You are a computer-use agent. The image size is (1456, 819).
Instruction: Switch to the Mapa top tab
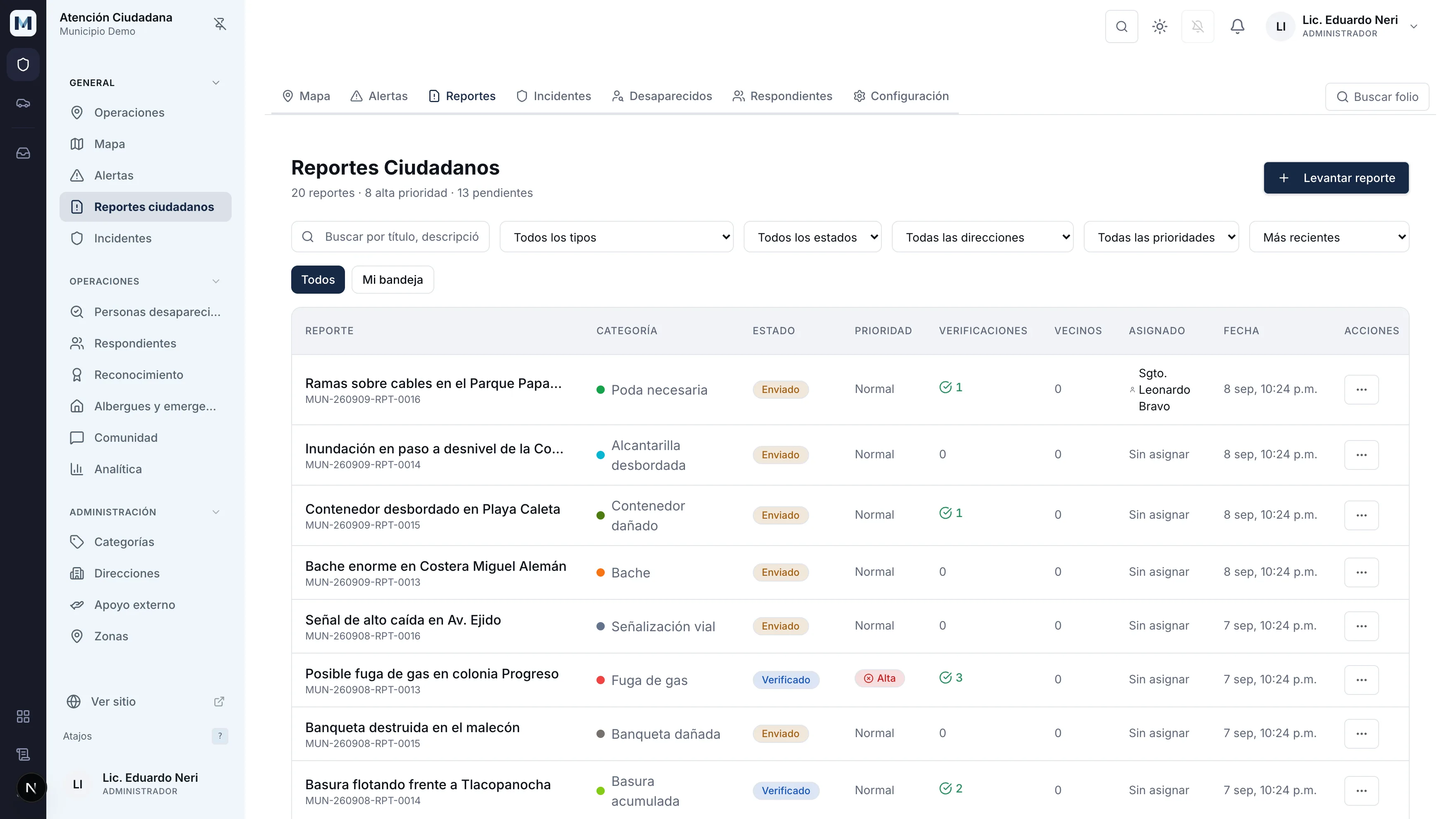(x=306, y=96)
